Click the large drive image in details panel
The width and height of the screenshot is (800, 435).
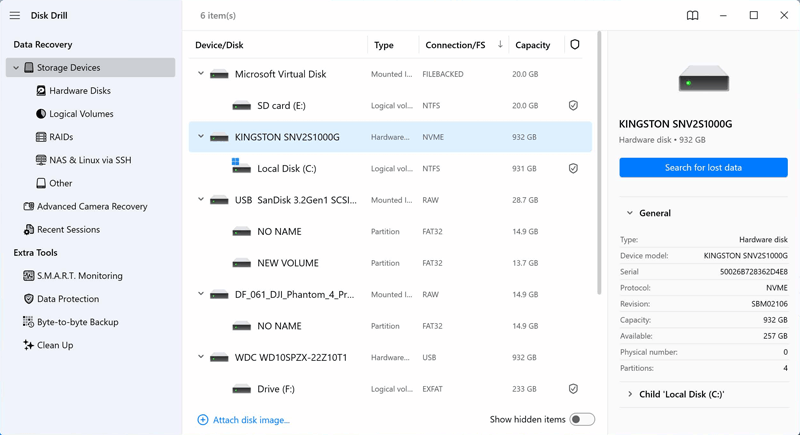click(x=704, y=78)
